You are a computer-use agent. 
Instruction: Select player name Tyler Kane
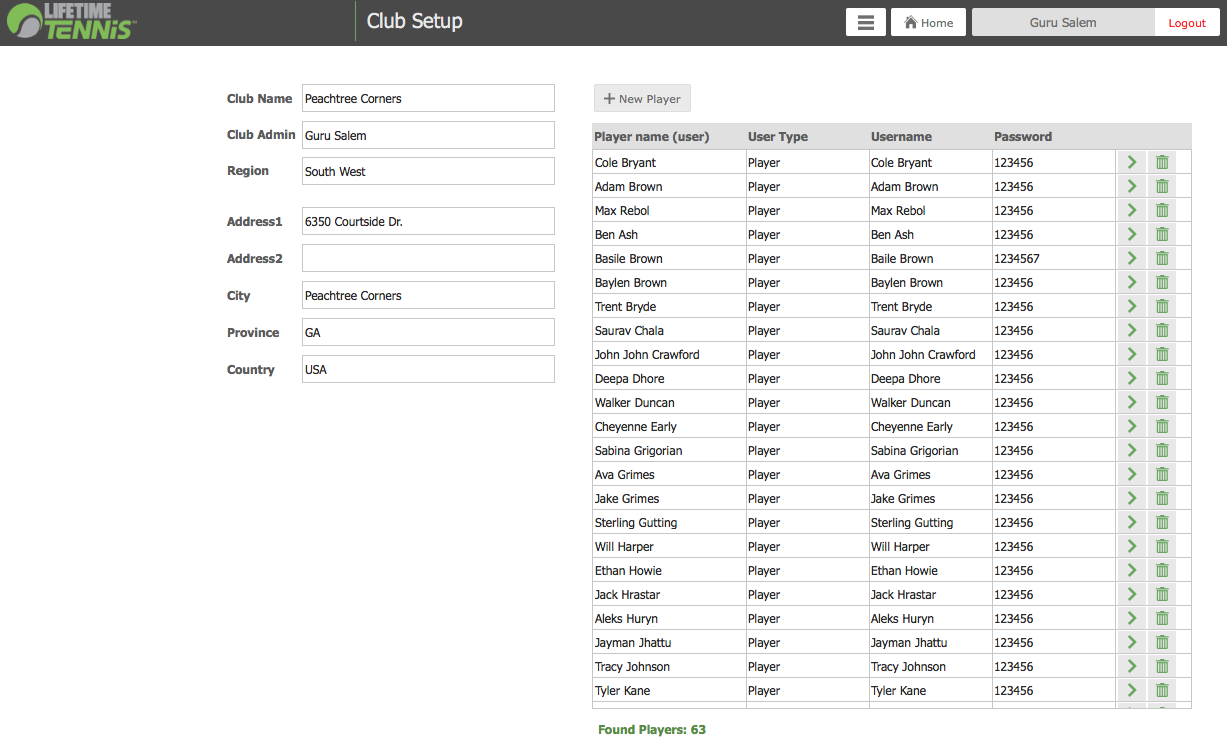point(622,690)
